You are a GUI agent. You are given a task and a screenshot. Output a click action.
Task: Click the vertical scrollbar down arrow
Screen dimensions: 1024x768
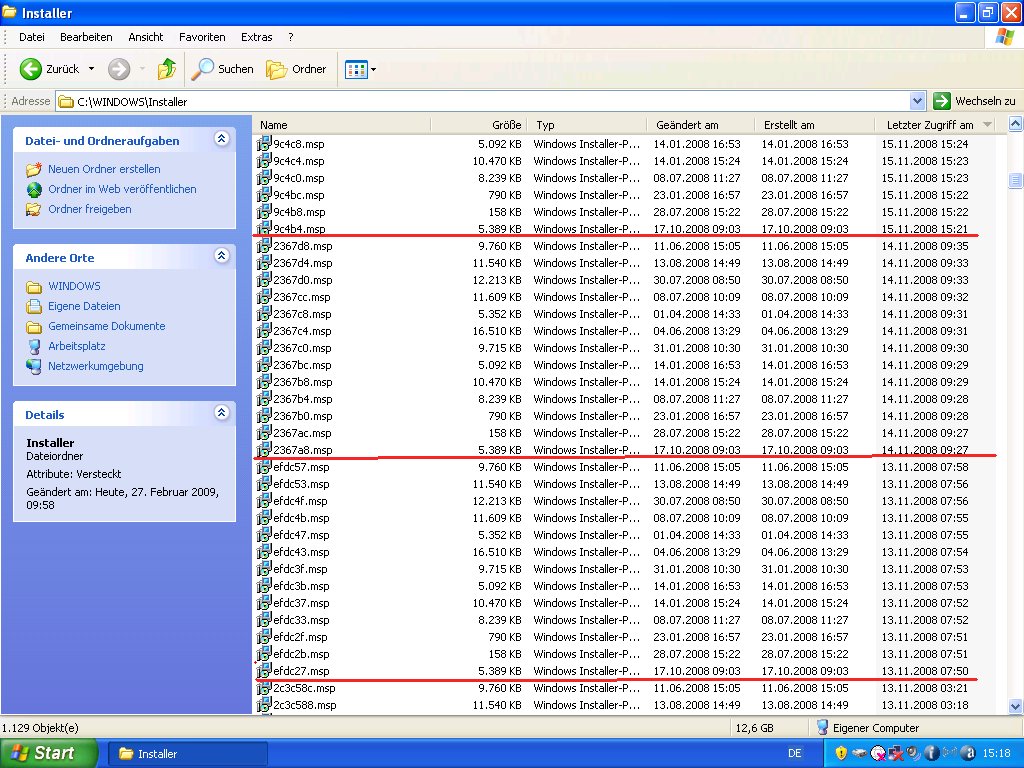1016,706
